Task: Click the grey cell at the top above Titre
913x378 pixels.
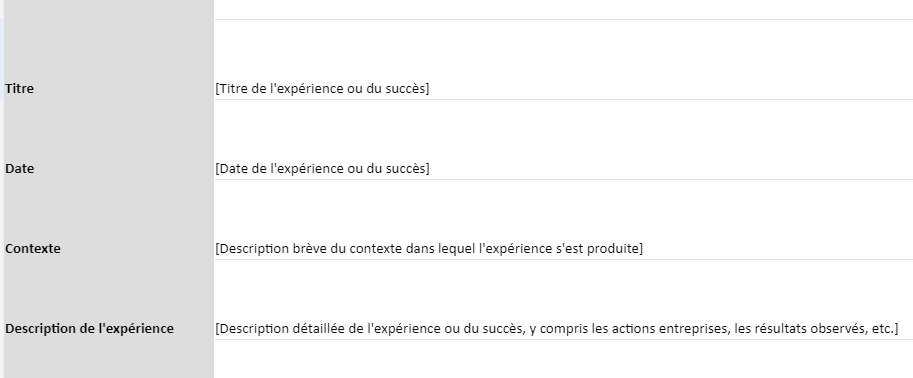Action: pos(109,9)
